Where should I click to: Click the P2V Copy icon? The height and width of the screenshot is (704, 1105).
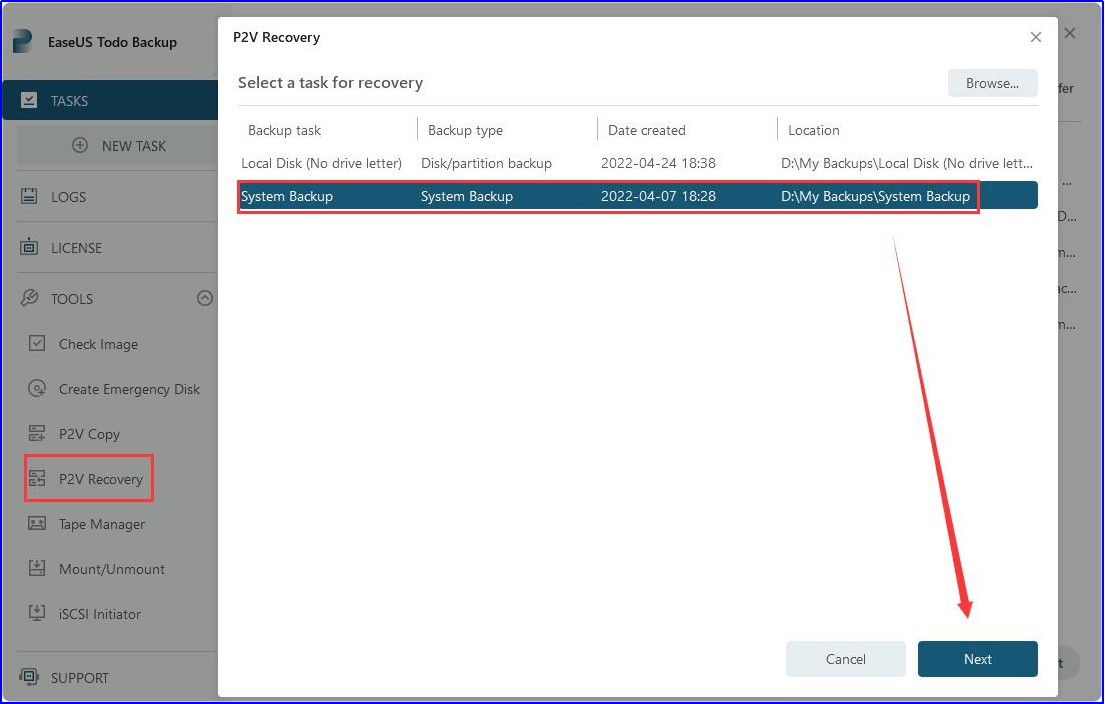[37, 433]
